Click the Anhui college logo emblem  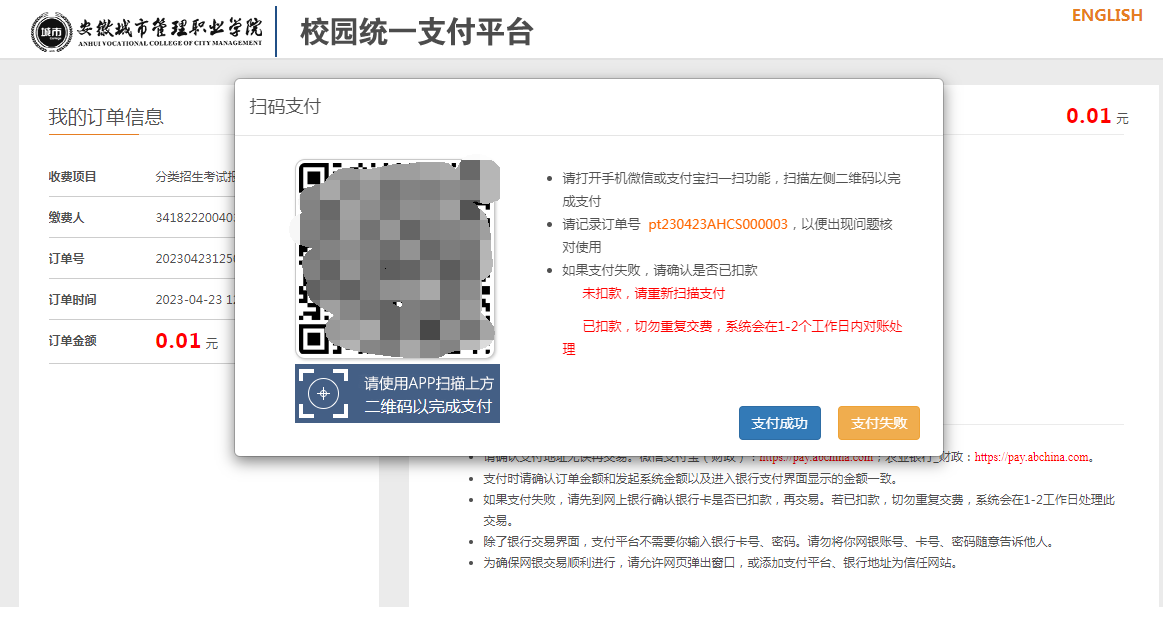[x=51, y=33]
